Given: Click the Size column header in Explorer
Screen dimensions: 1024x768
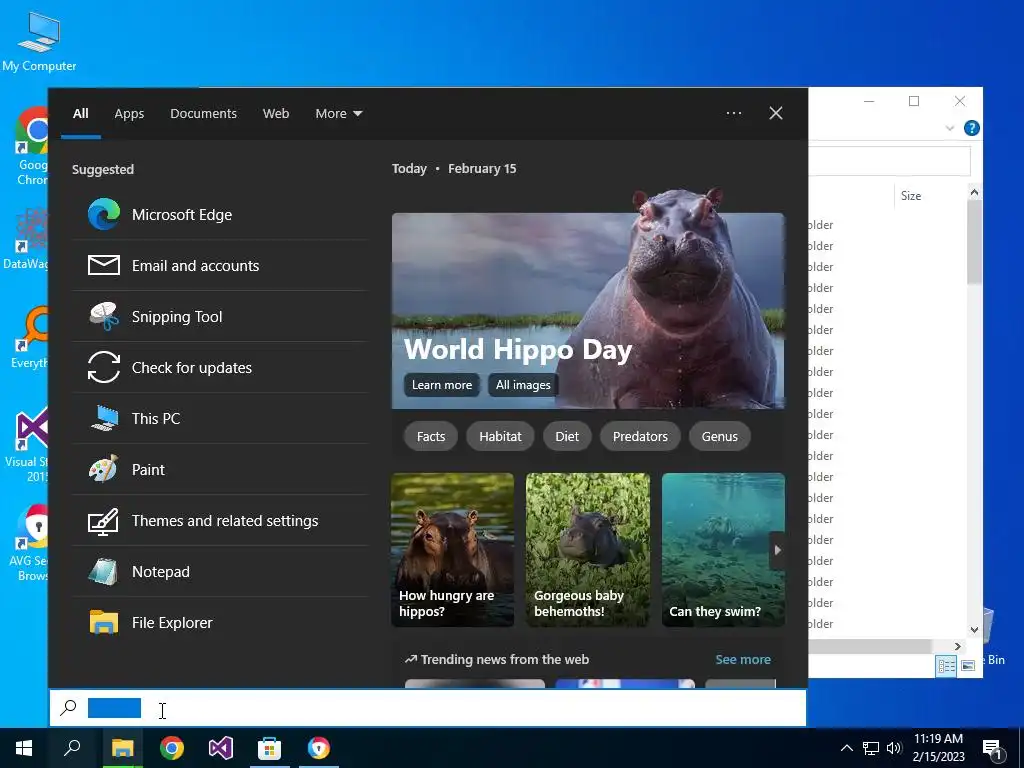Looking at the screenshot, I should [911, 196].
